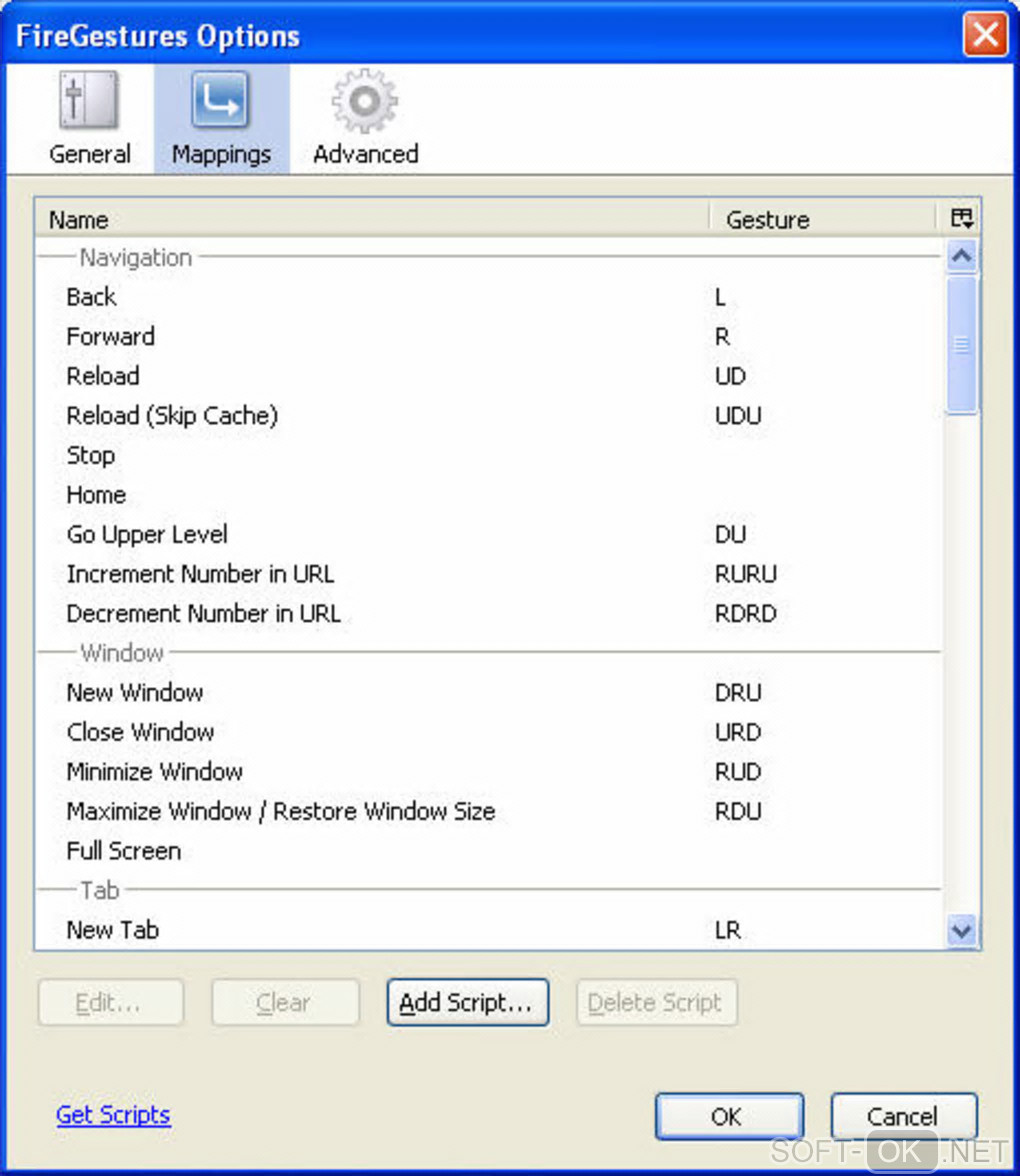
Task: Open the Get Scripts link
Action: point(113,1114)
